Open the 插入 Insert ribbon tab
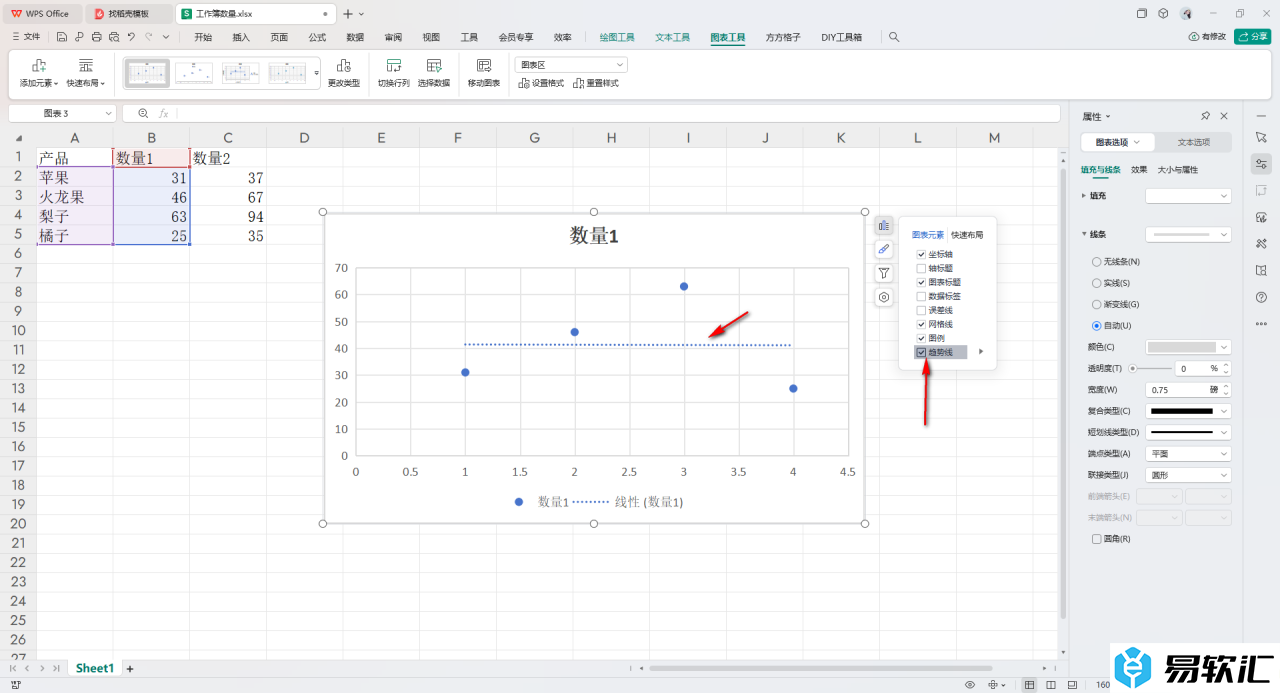This screenshot has height=693, width=1280. (x=241, y=37)
